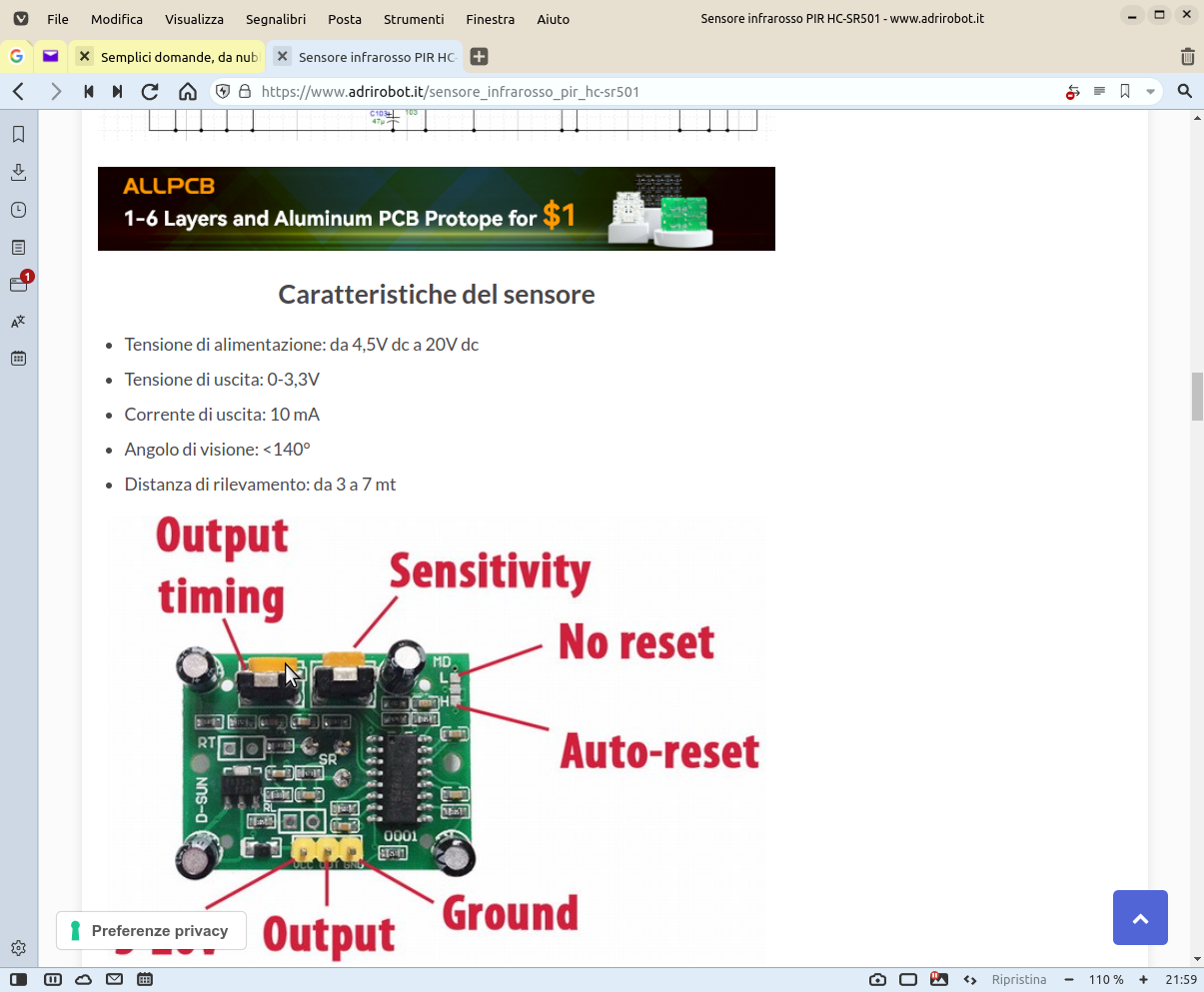This screenshot has width=1204, height=992.
Task: Open the Windows panel with badge
Action: coord(18,284)
